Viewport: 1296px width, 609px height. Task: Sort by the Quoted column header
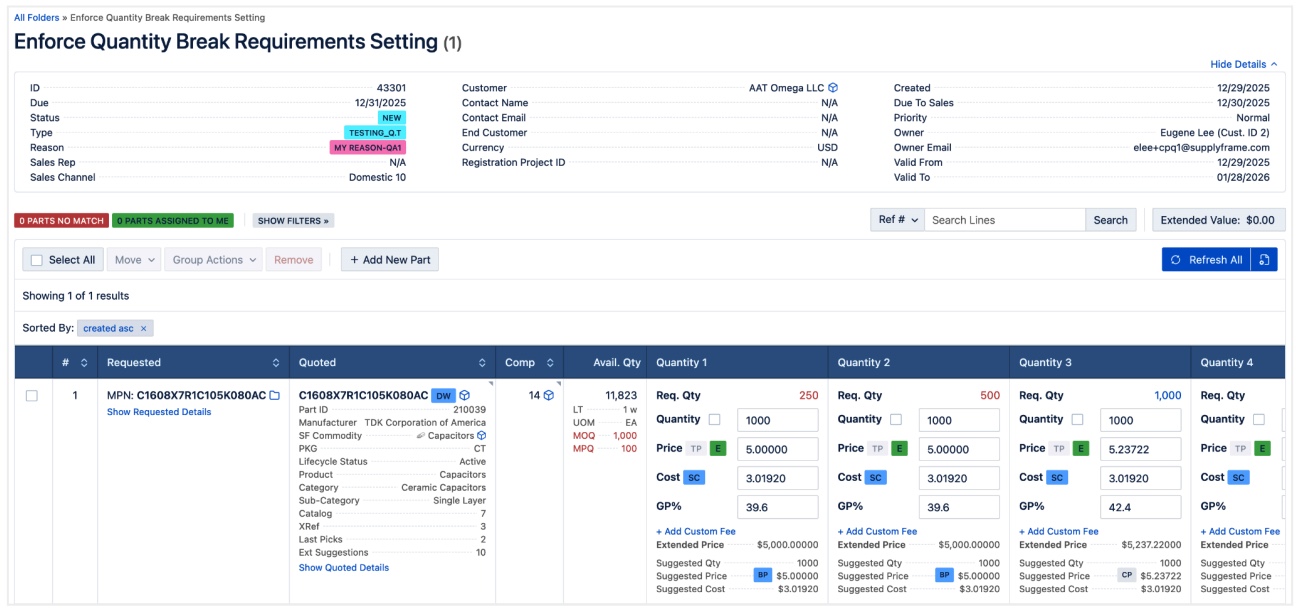pos(392,363)
